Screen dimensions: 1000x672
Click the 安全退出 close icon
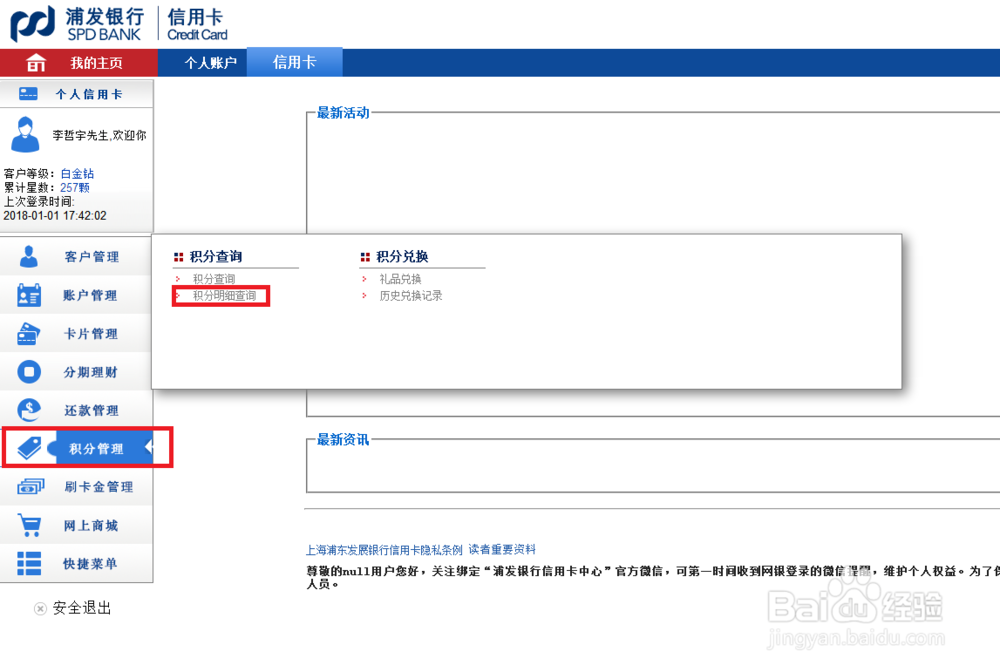[x=40, y=608]
